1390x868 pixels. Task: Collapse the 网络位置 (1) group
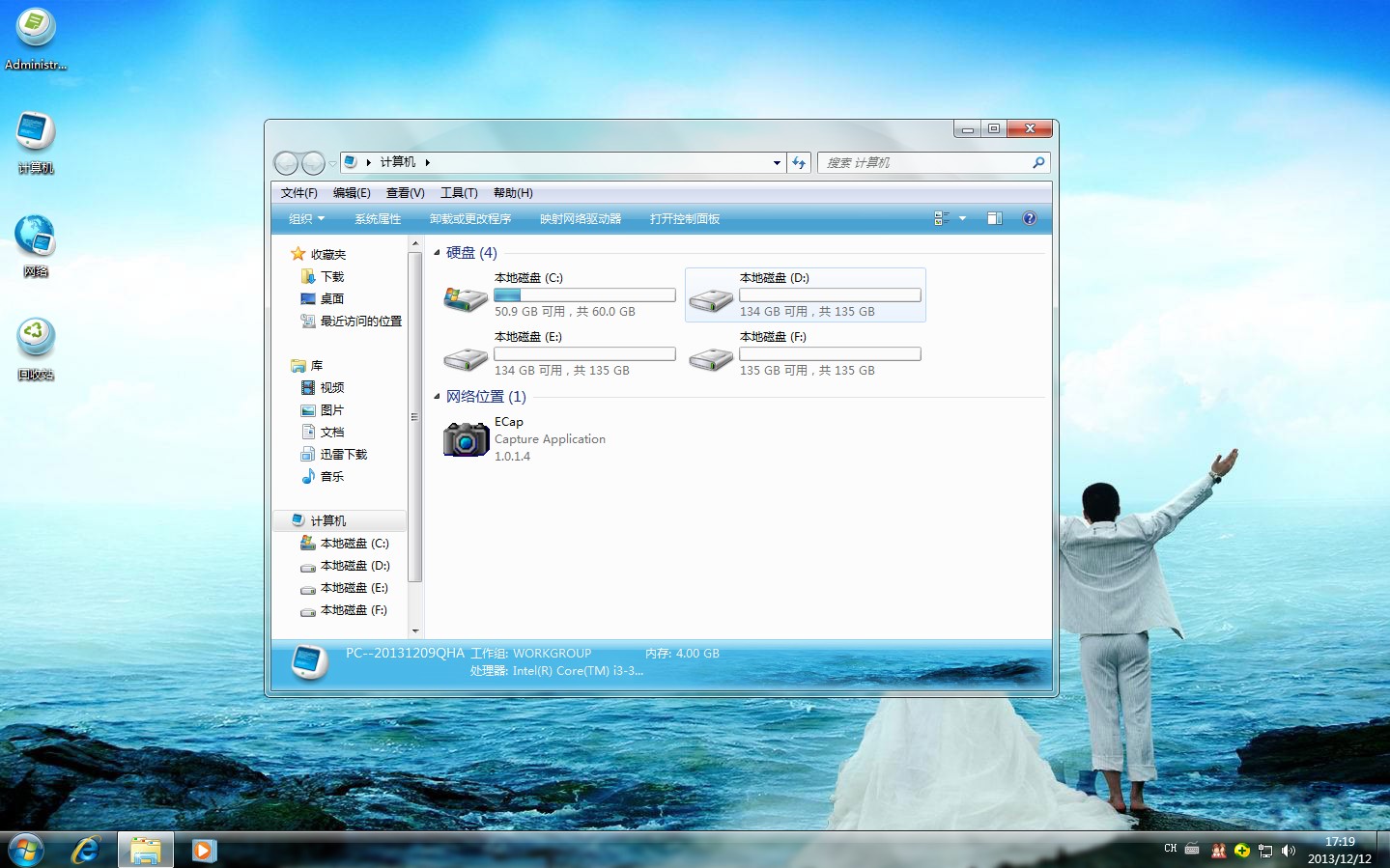(437, 397)
